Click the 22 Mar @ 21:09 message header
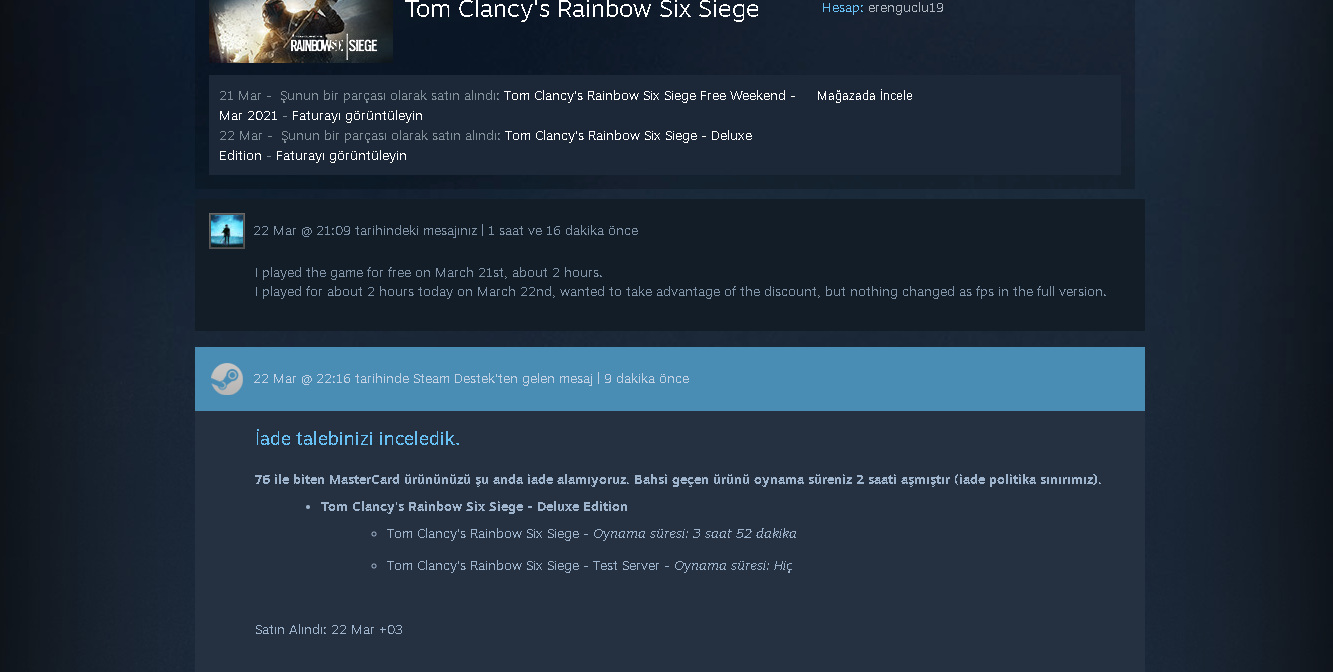1333x672 pixels. click(x=445, y=231)
